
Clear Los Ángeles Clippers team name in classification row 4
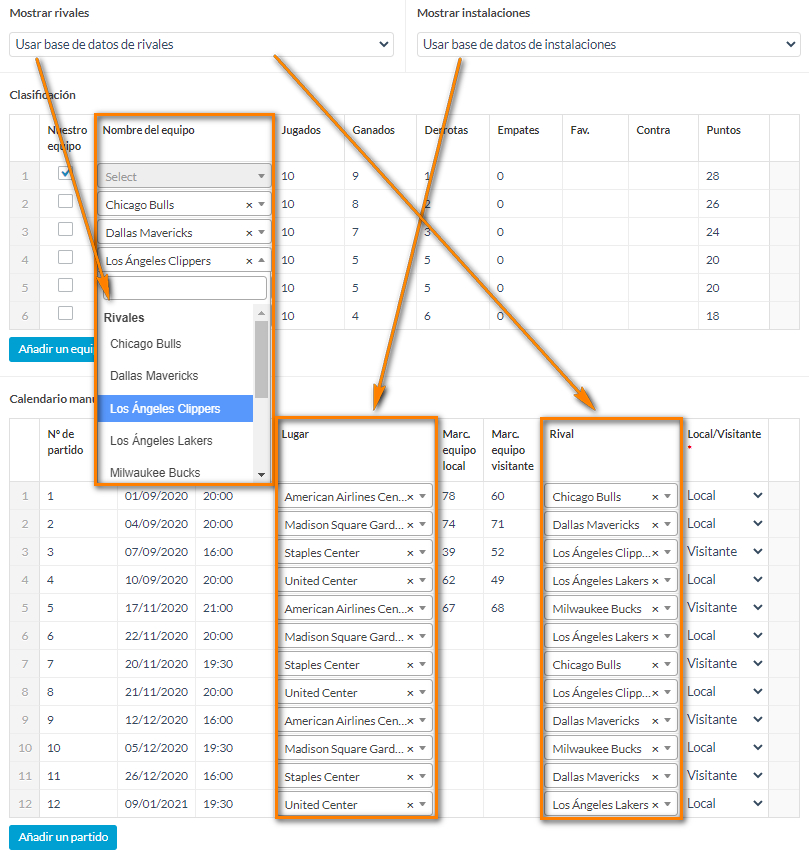click(249, 261)
